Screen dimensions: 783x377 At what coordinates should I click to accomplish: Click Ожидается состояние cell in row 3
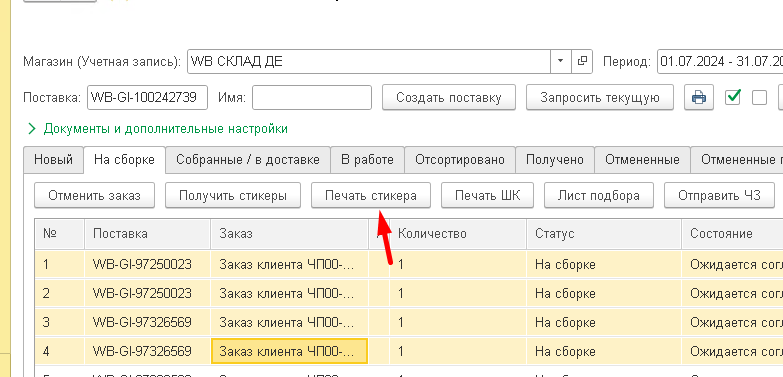point(732,323)
